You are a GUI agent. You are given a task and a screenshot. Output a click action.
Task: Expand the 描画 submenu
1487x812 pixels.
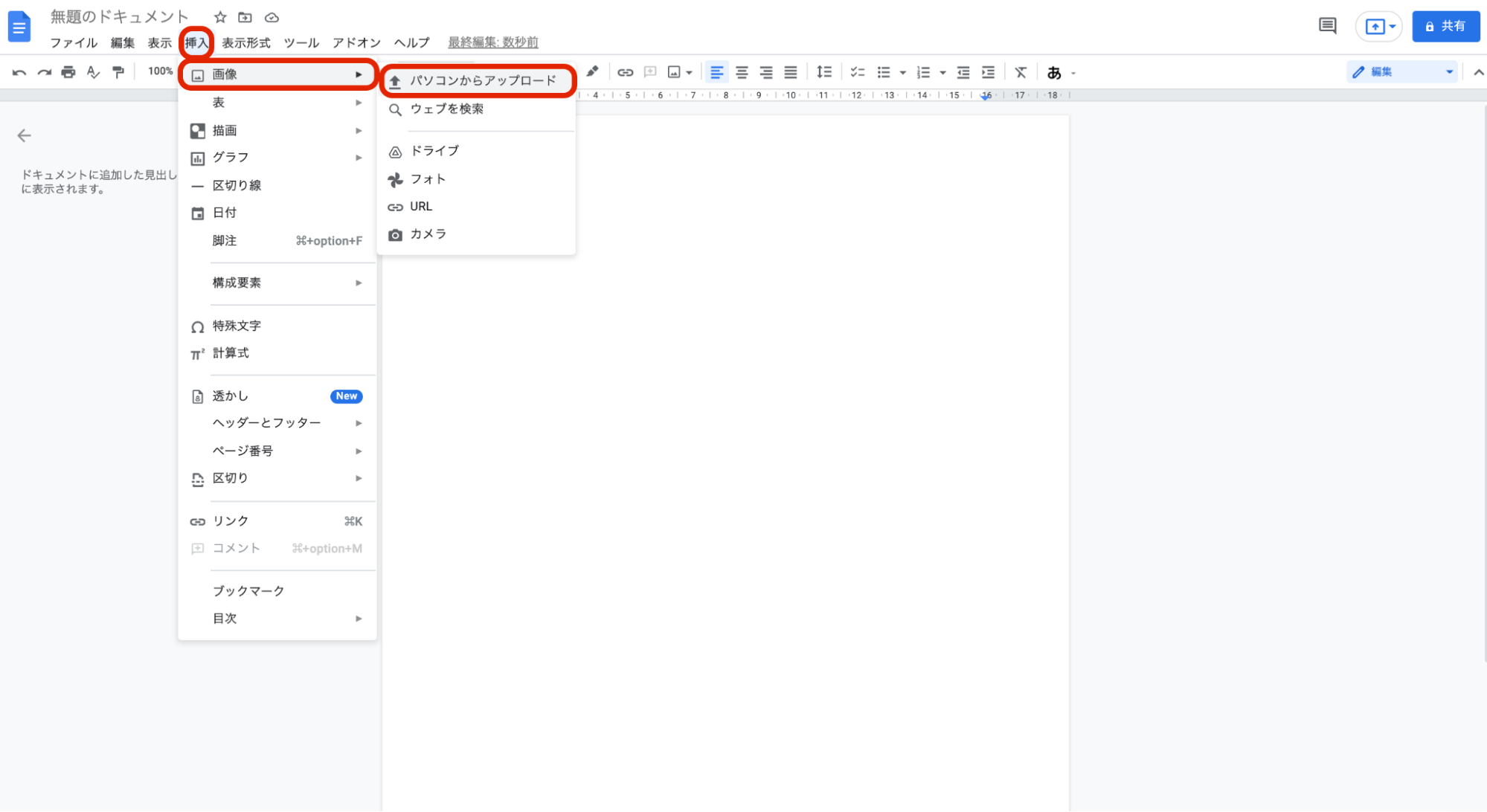[277, 131]
